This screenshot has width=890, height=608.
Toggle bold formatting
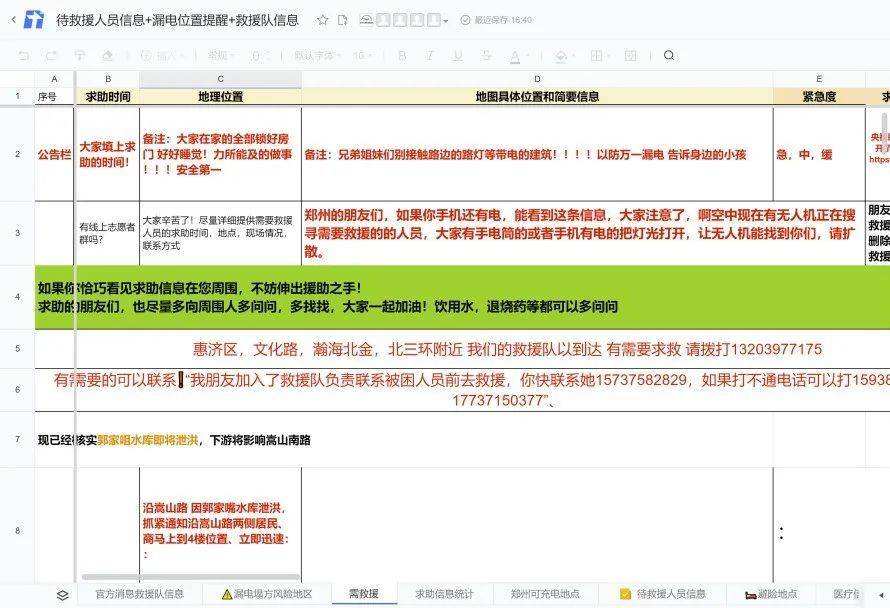pyautogui.click(x=402, y=56)
